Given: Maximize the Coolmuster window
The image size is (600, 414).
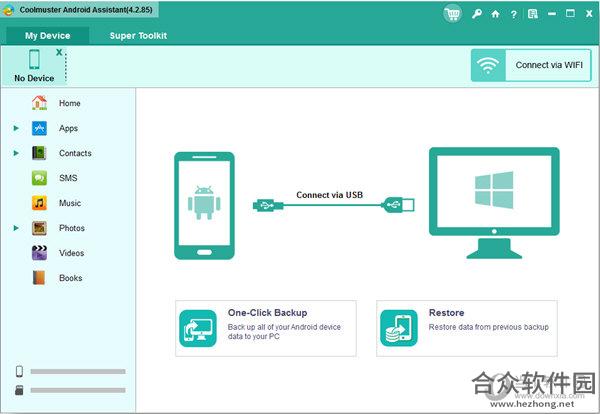Looking at the screenshot, I should tap(570, 14).
